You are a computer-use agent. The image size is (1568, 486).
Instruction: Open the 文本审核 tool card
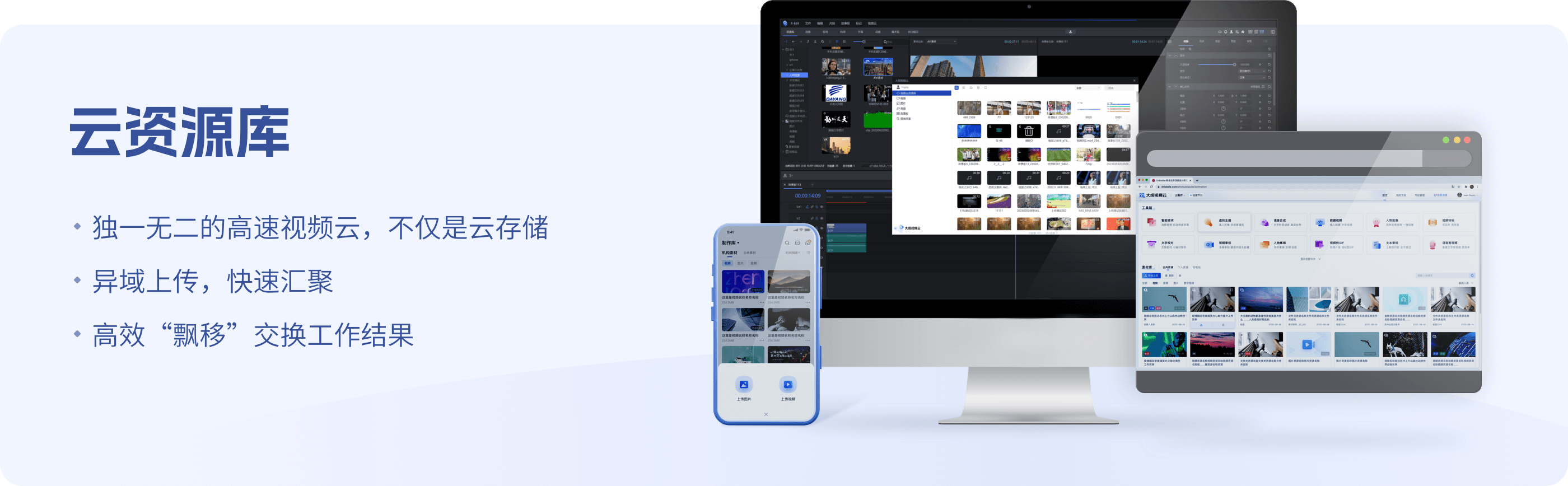pyautogui.click(x=1393, y=245)
